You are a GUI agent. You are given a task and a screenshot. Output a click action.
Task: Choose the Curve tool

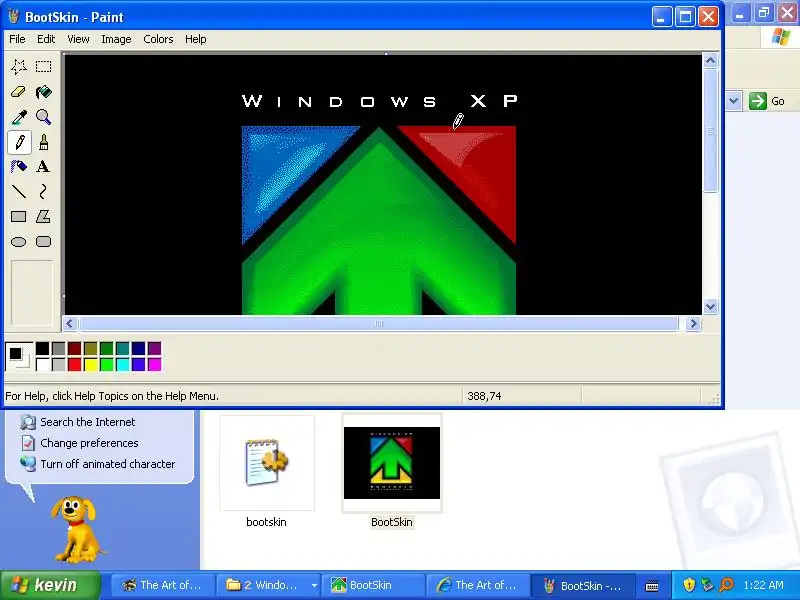43,191
